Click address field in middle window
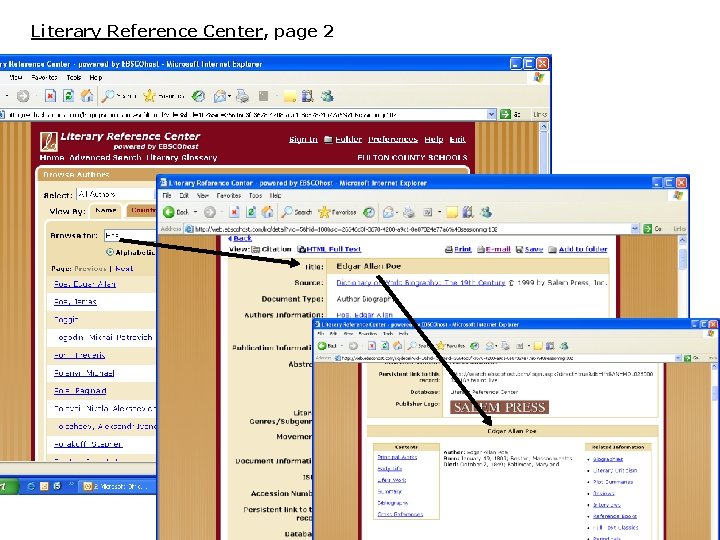Screen dimensions: 720x540 click(409, 229)
